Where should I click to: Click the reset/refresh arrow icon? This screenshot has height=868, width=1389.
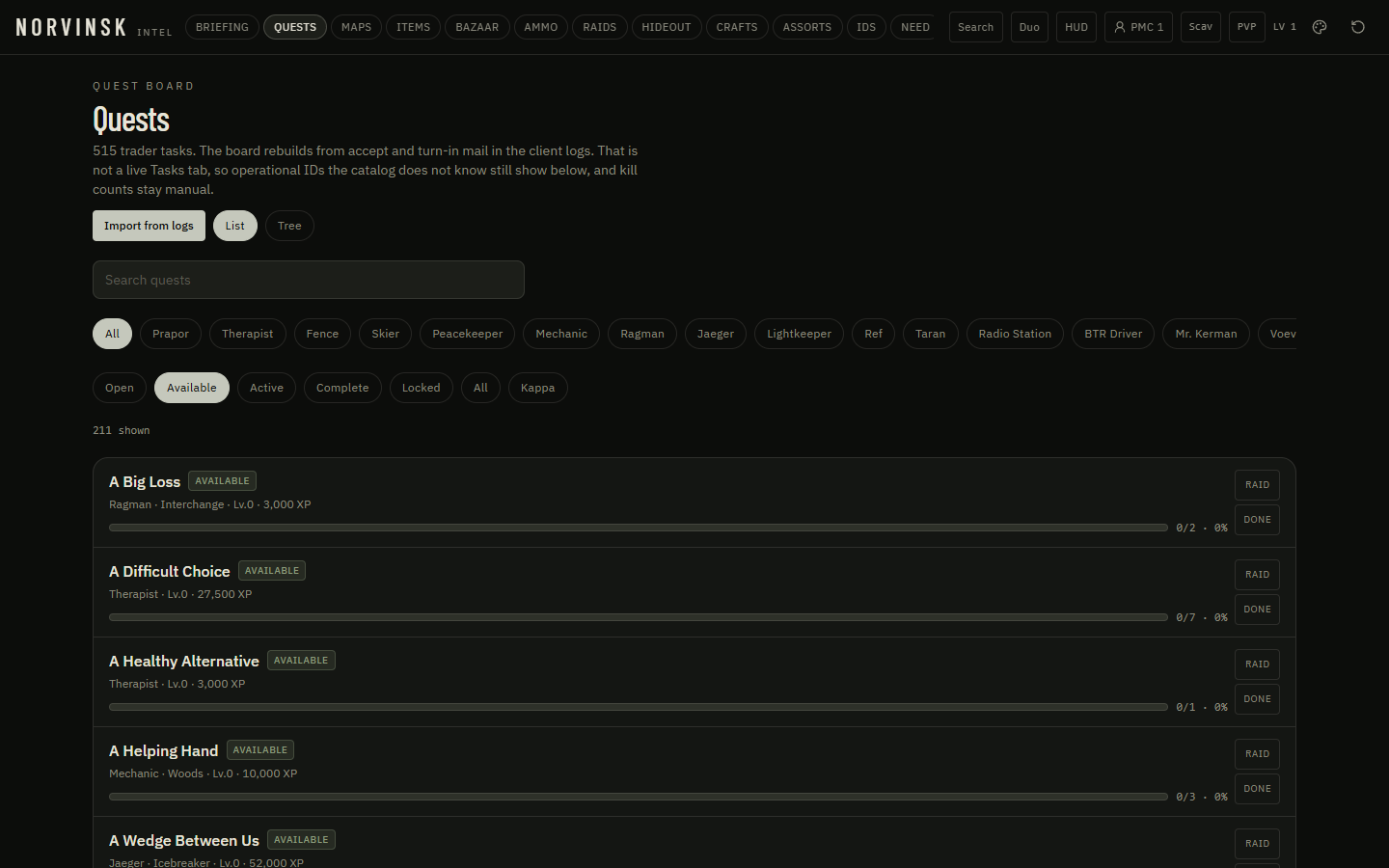tap(1358, 27)
